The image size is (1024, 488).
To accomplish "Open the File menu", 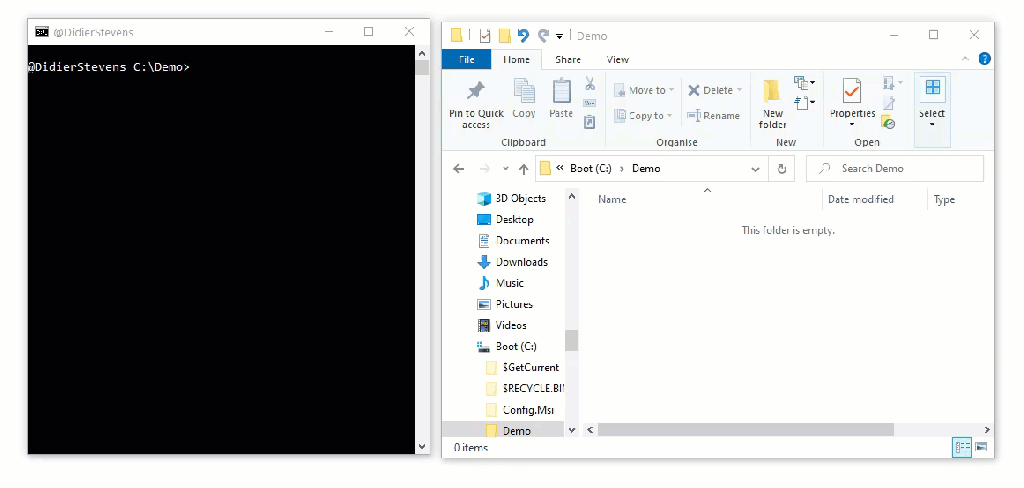I will [x=467, y=60].
